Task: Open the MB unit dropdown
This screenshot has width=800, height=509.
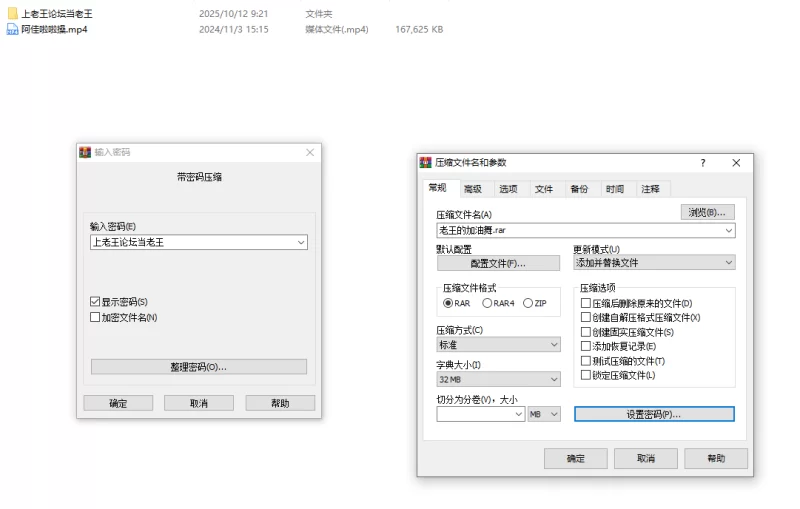Action: (544, 414)
